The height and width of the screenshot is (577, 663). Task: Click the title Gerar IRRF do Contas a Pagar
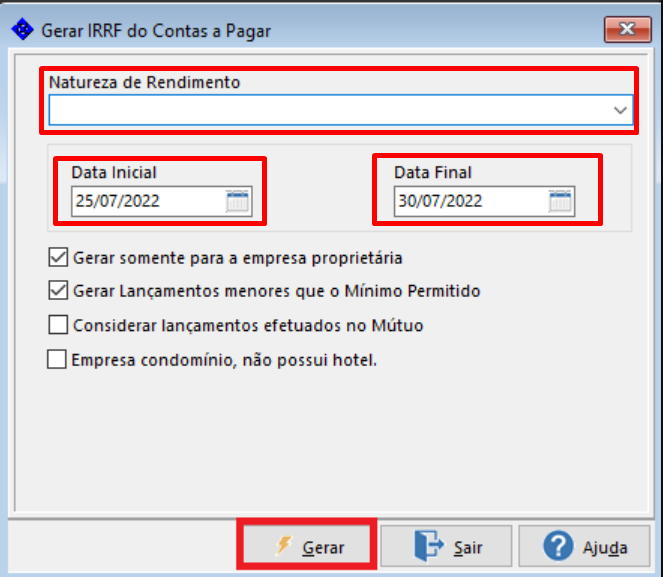[x=156, y=31]
